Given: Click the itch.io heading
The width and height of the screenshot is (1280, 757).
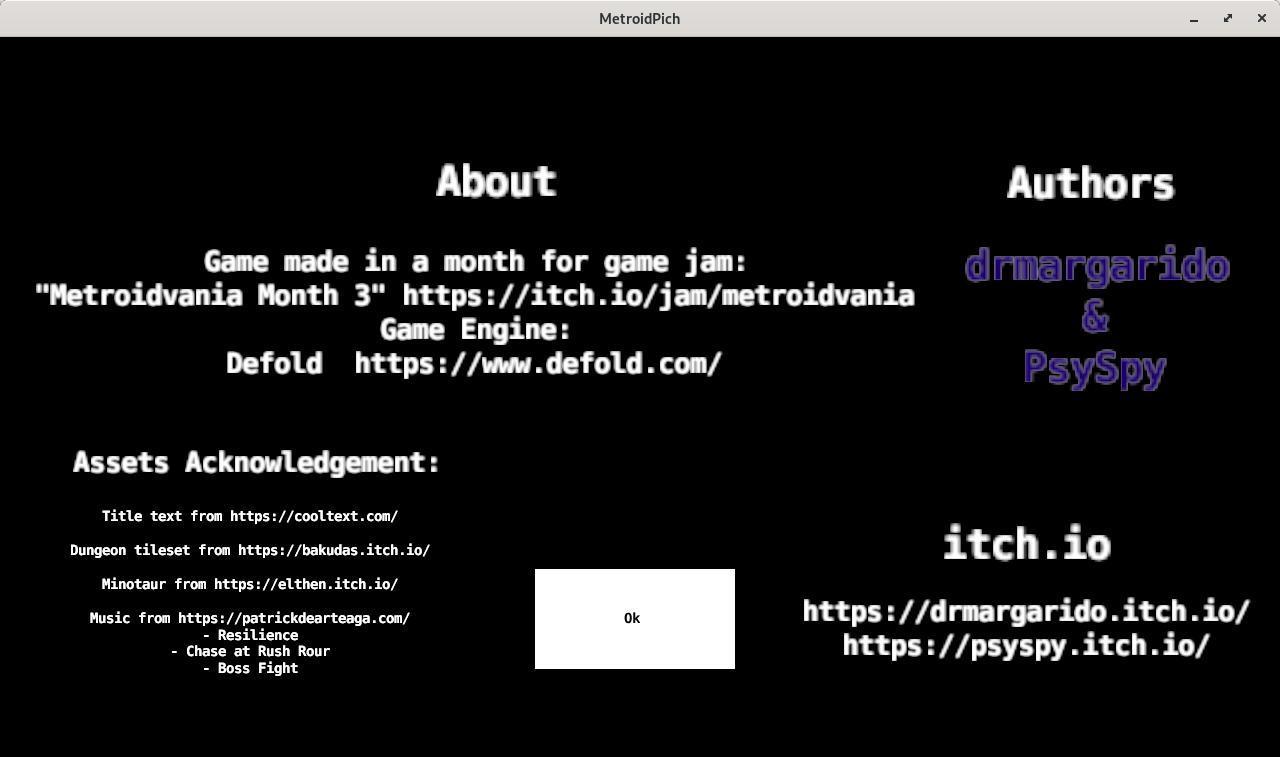Looking at the screenshot, I should pos(1027,544).
